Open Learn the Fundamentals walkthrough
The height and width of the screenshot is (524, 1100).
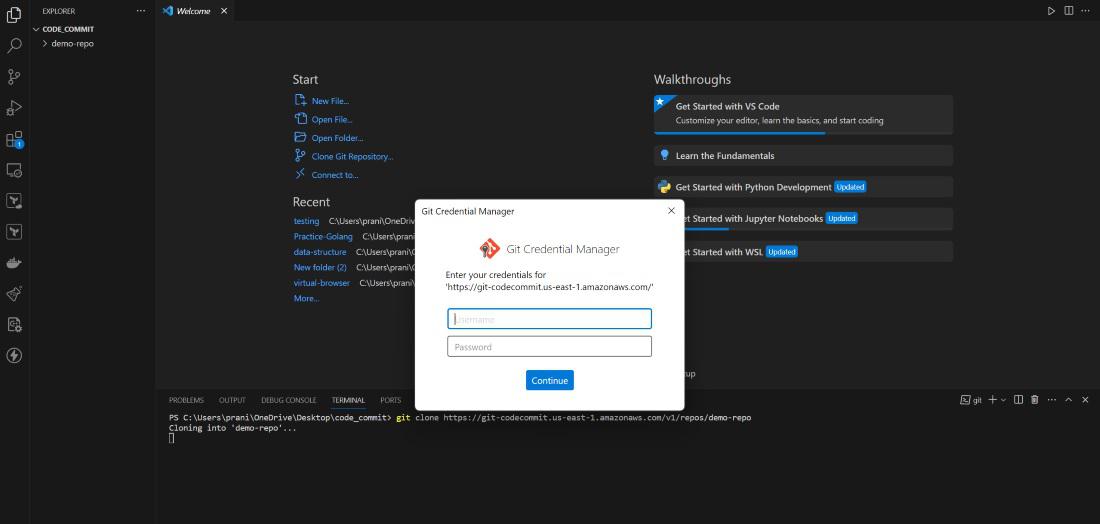[803, 156]
